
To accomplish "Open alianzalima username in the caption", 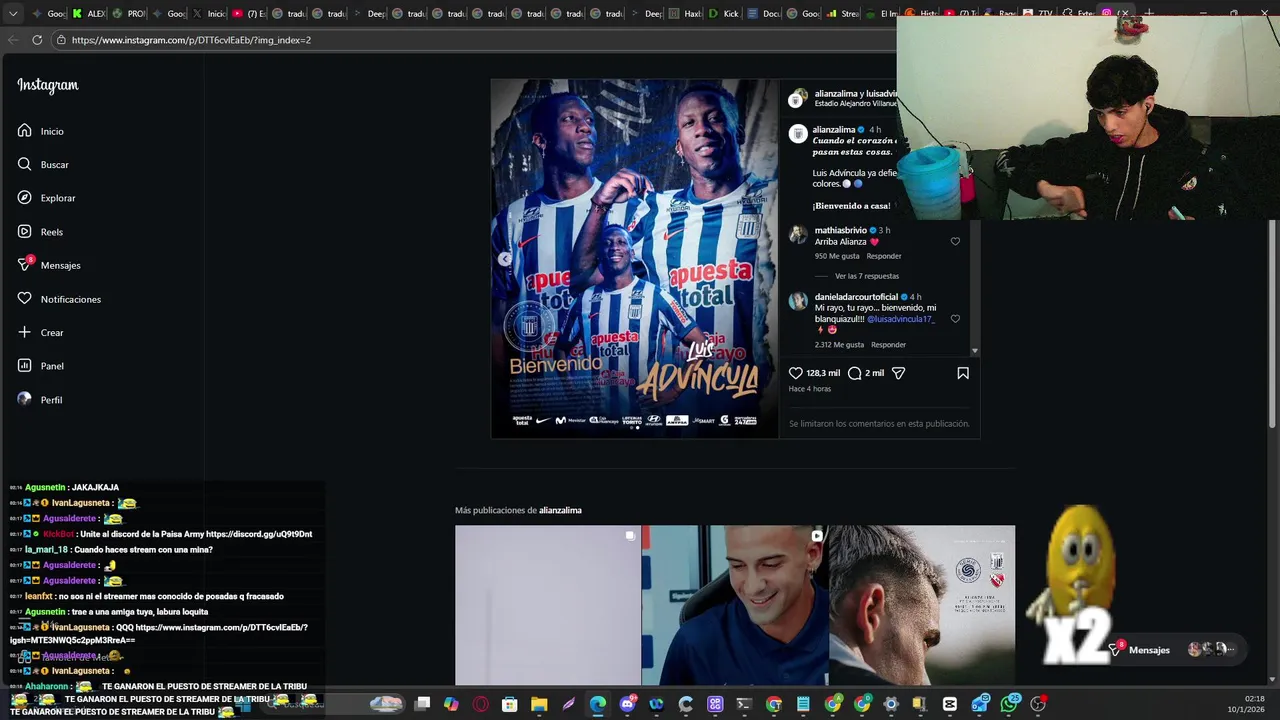I will (834, 130).
